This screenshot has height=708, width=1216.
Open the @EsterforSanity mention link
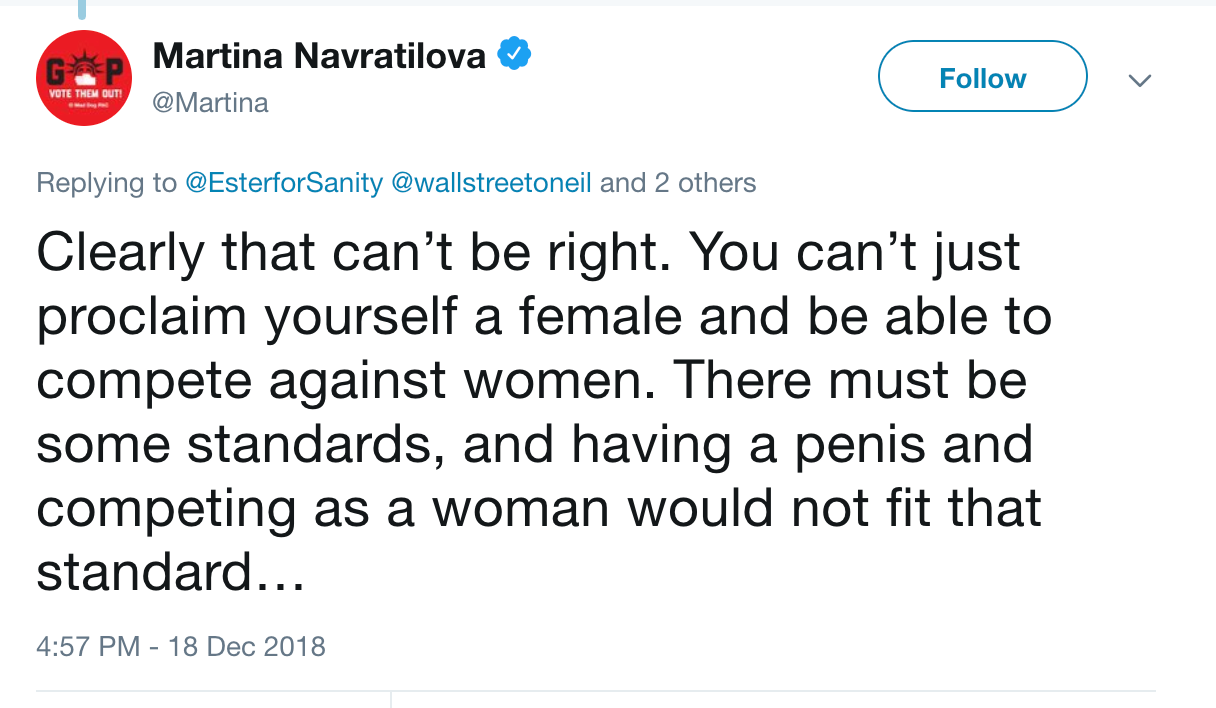(284, 183)
